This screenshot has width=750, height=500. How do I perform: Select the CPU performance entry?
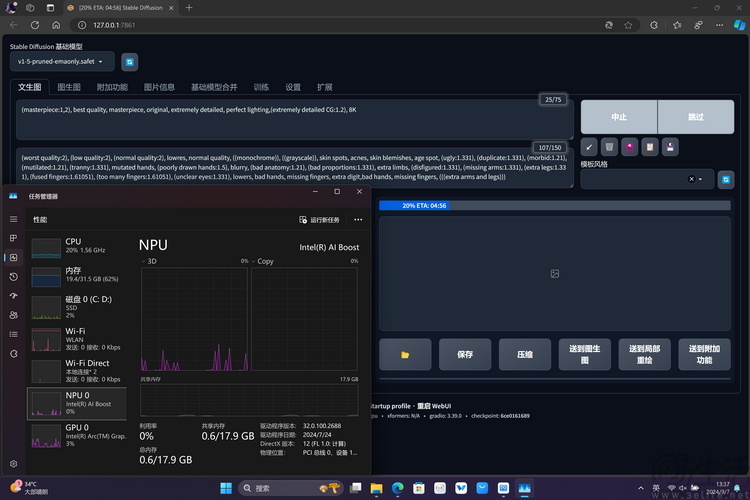point(78,248)
